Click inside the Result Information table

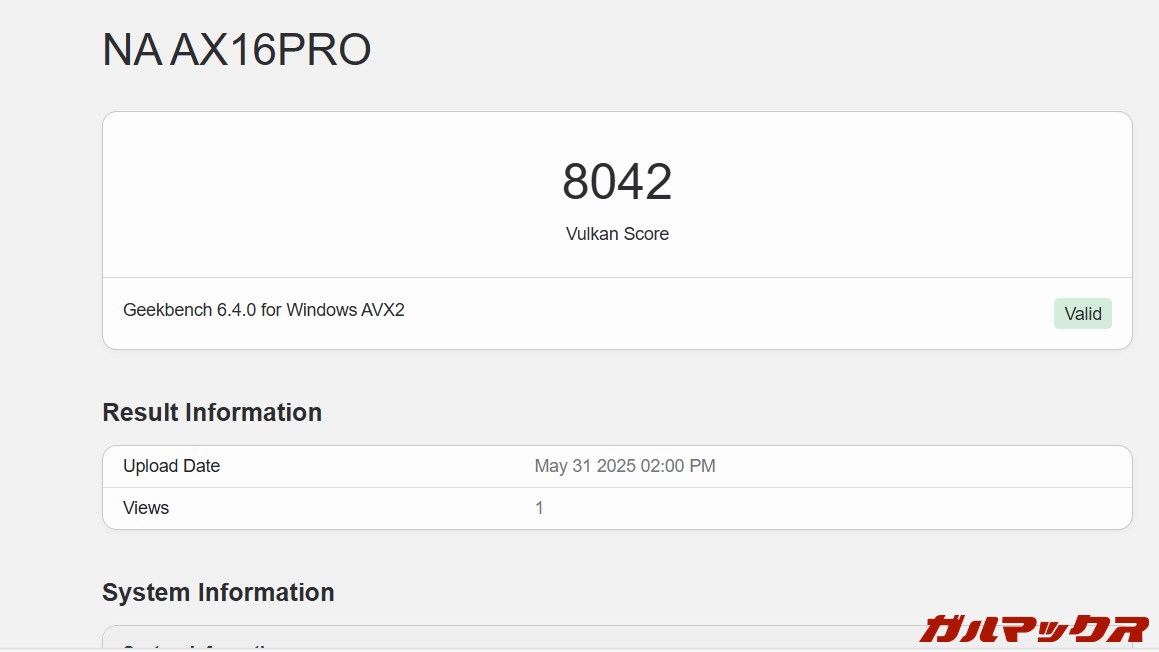(617, 486)
